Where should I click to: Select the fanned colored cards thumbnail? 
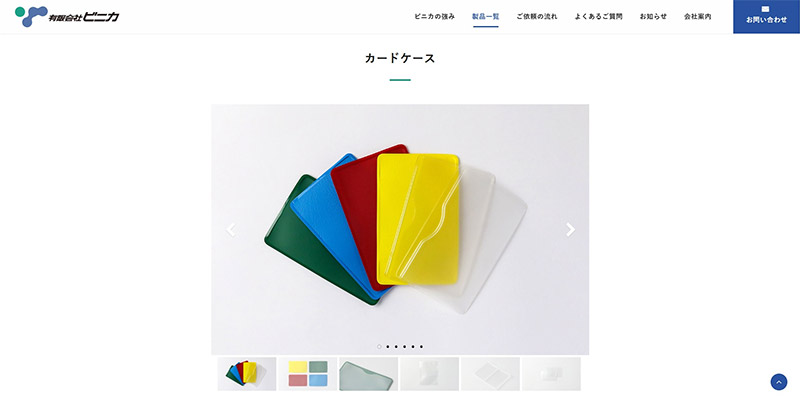[247, 374]
